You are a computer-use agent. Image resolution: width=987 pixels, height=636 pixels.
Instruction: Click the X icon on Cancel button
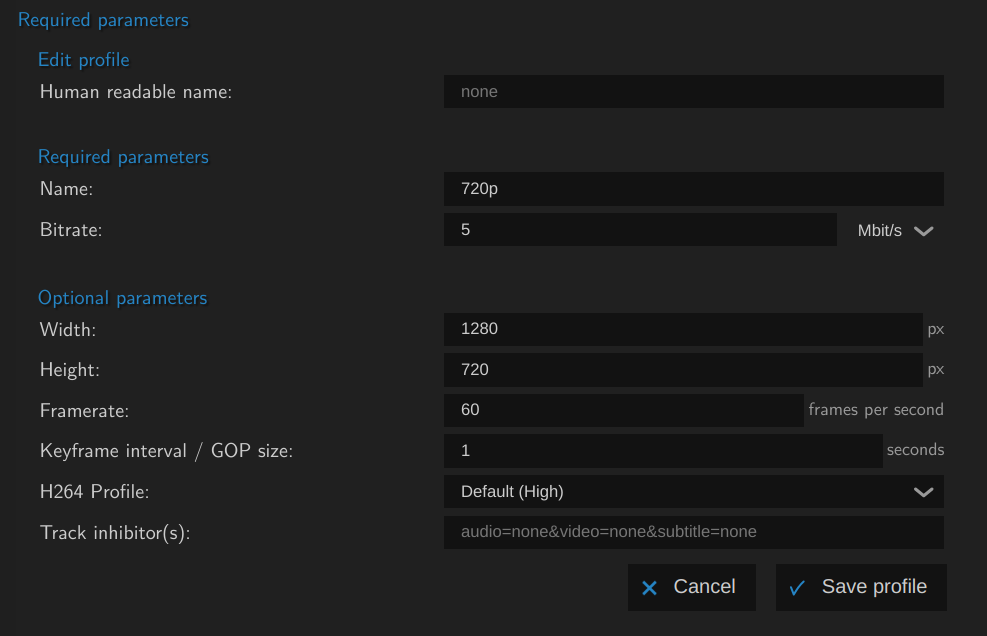tap(649, 588)
